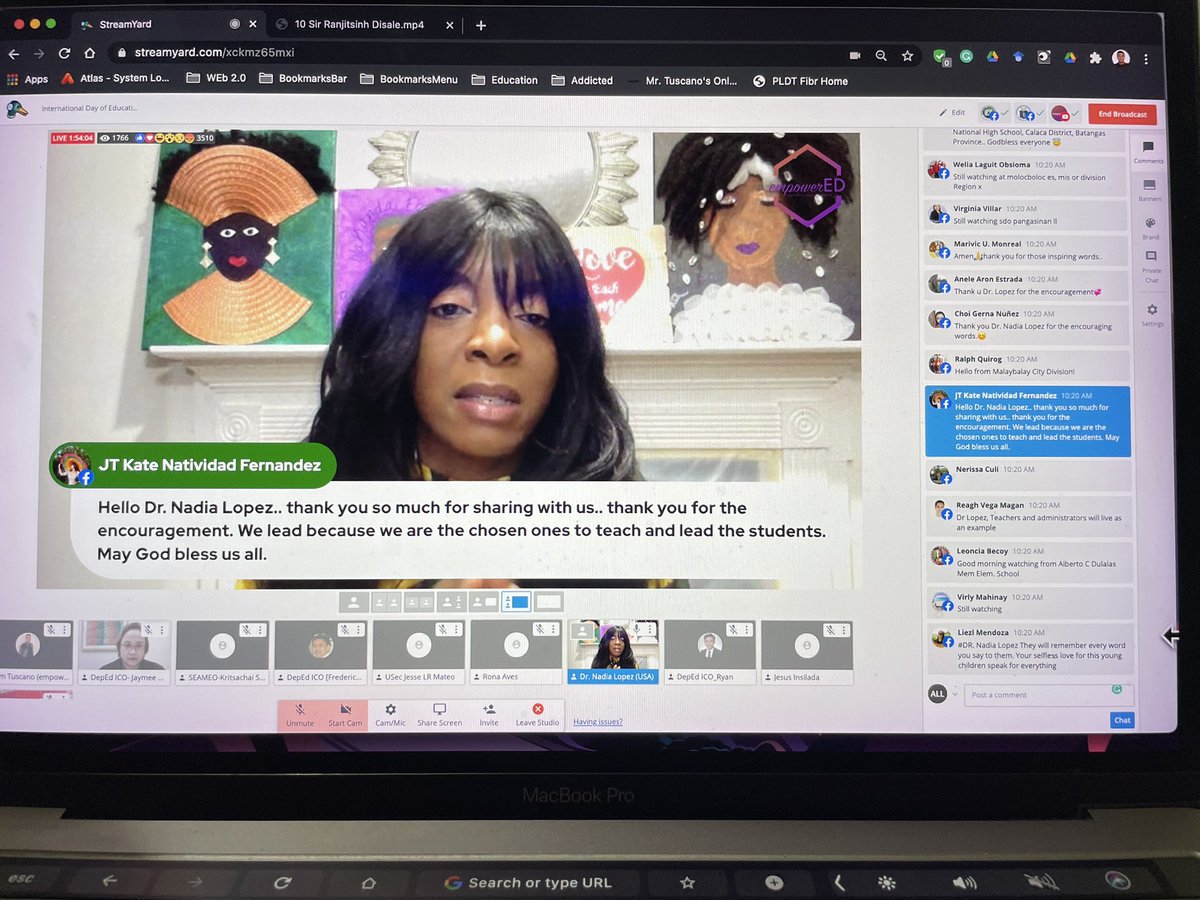Toggle the second Facebook destination
This screenshot has height=900, width=1200.
point(1029,113)
